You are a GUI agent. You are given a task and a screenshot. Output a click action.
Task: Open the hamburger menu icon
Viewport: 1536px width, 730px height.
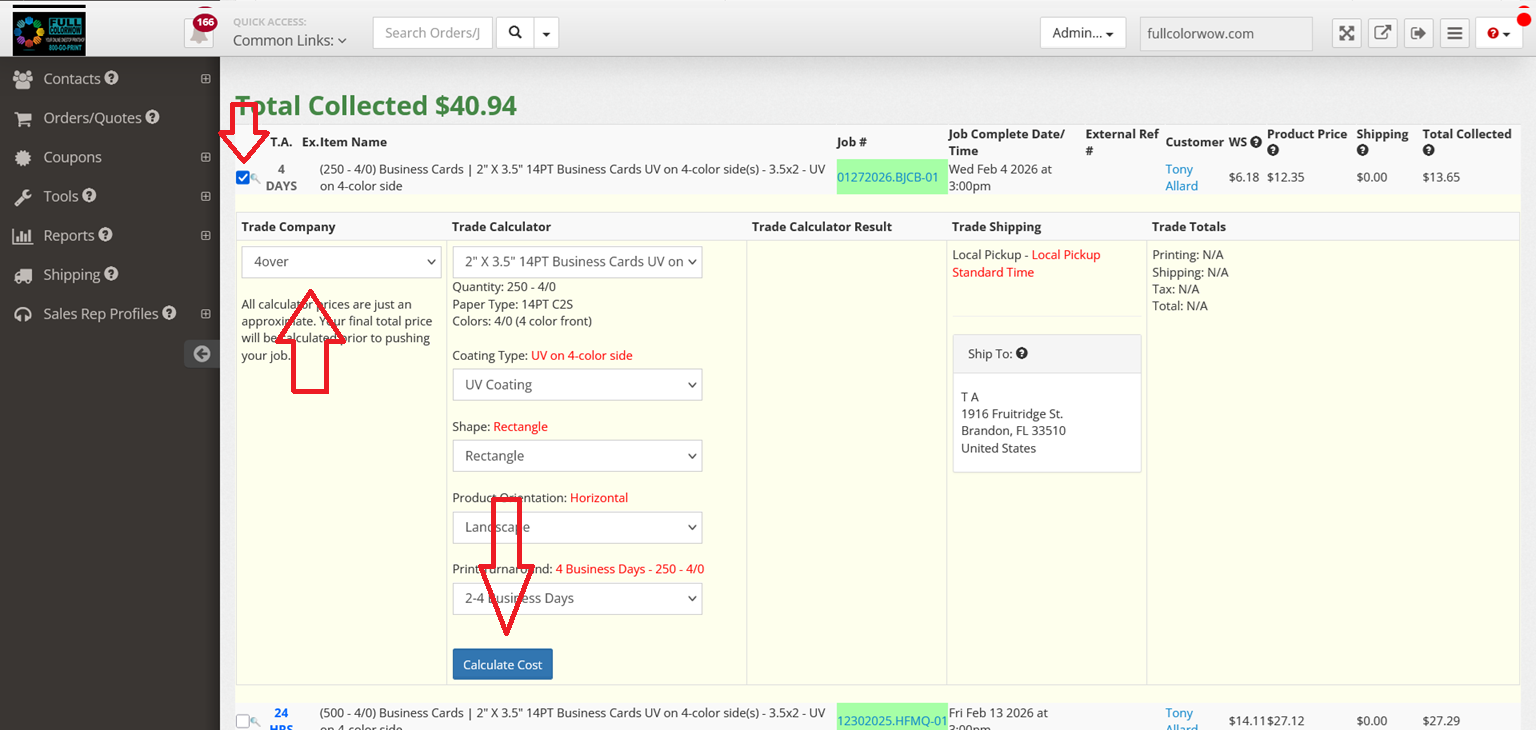[1455, 33]
